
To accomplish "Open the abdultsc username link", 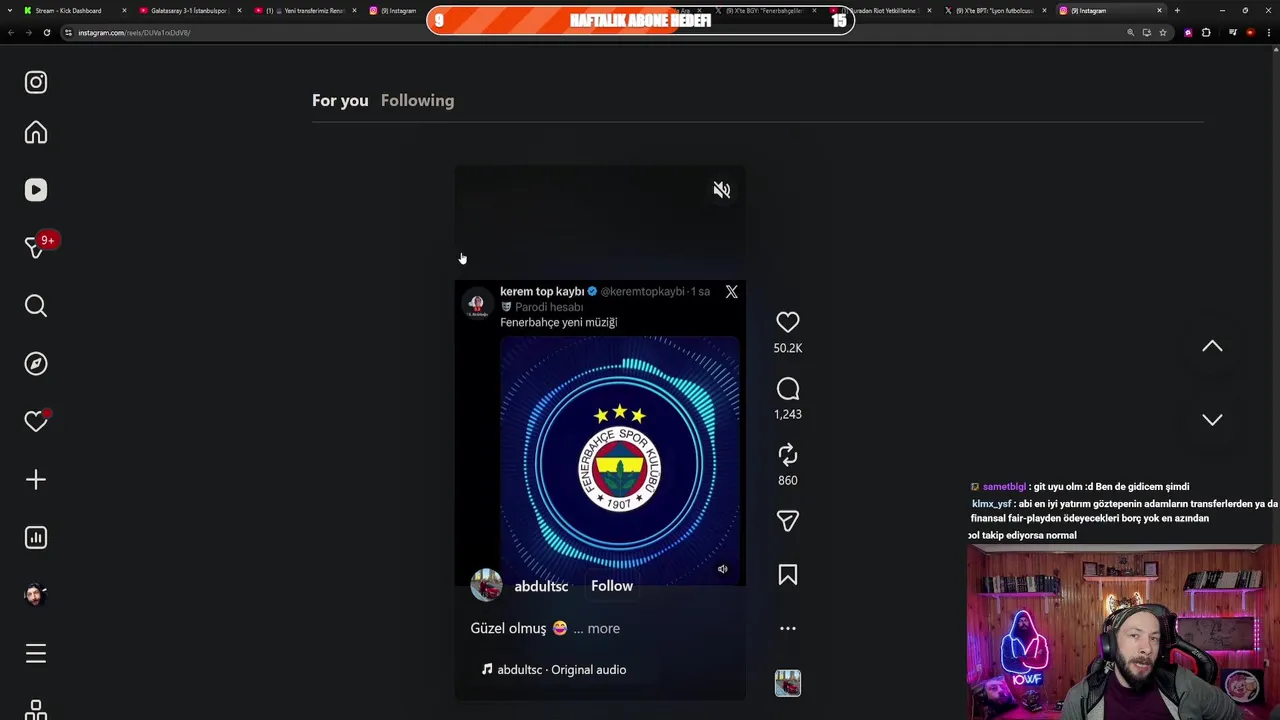I will tap(541, 586).
